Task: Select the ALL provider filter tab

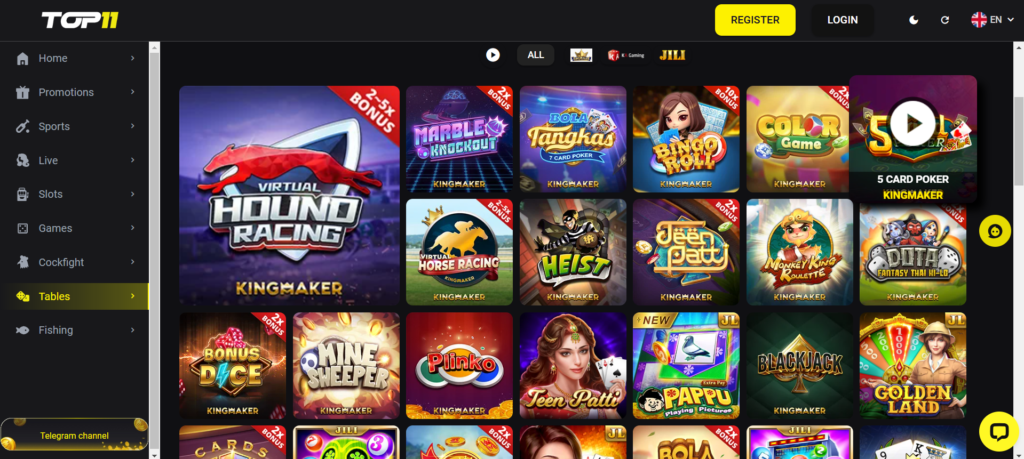Action: click(x=536, y=55)
